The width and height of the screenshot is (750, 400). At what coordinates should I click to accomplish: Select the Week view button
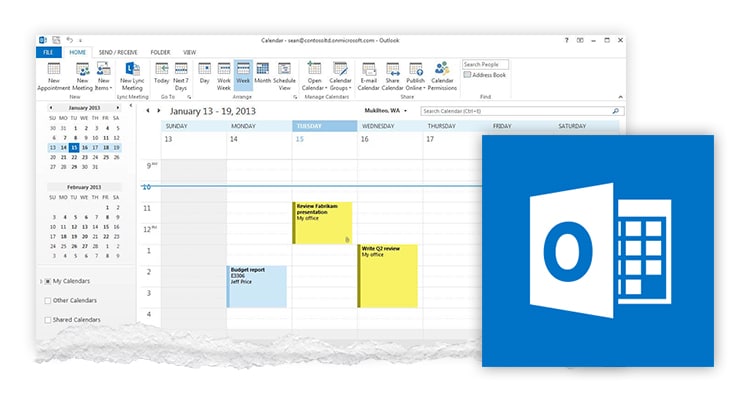(243, 74)
